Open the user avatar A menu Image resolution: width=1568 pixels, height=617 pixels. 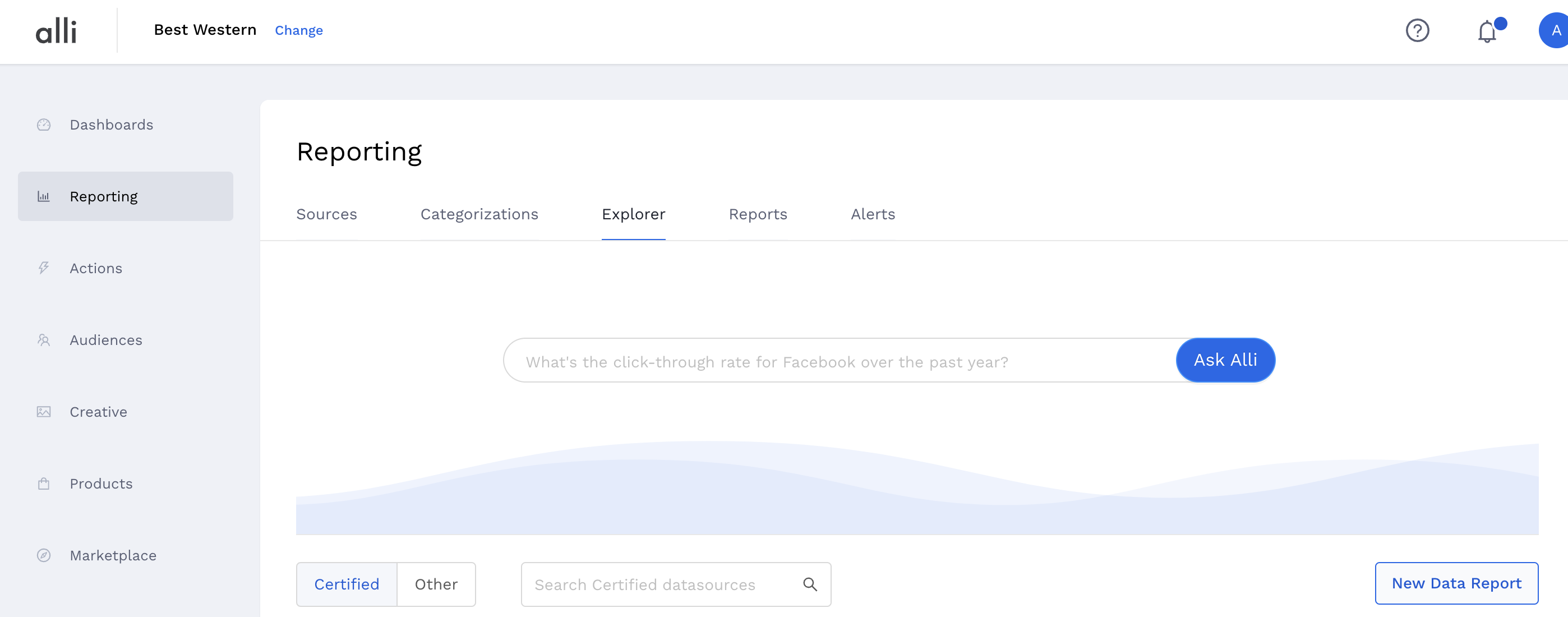tap(1554, 30)
